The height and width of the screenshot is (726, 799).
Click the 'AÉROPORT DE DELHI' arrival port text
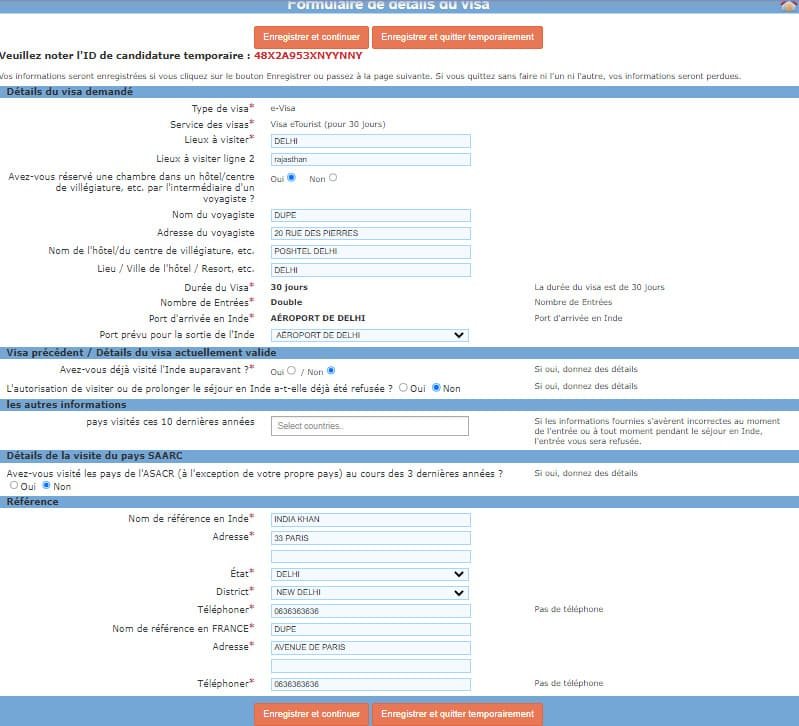[318, 318]
